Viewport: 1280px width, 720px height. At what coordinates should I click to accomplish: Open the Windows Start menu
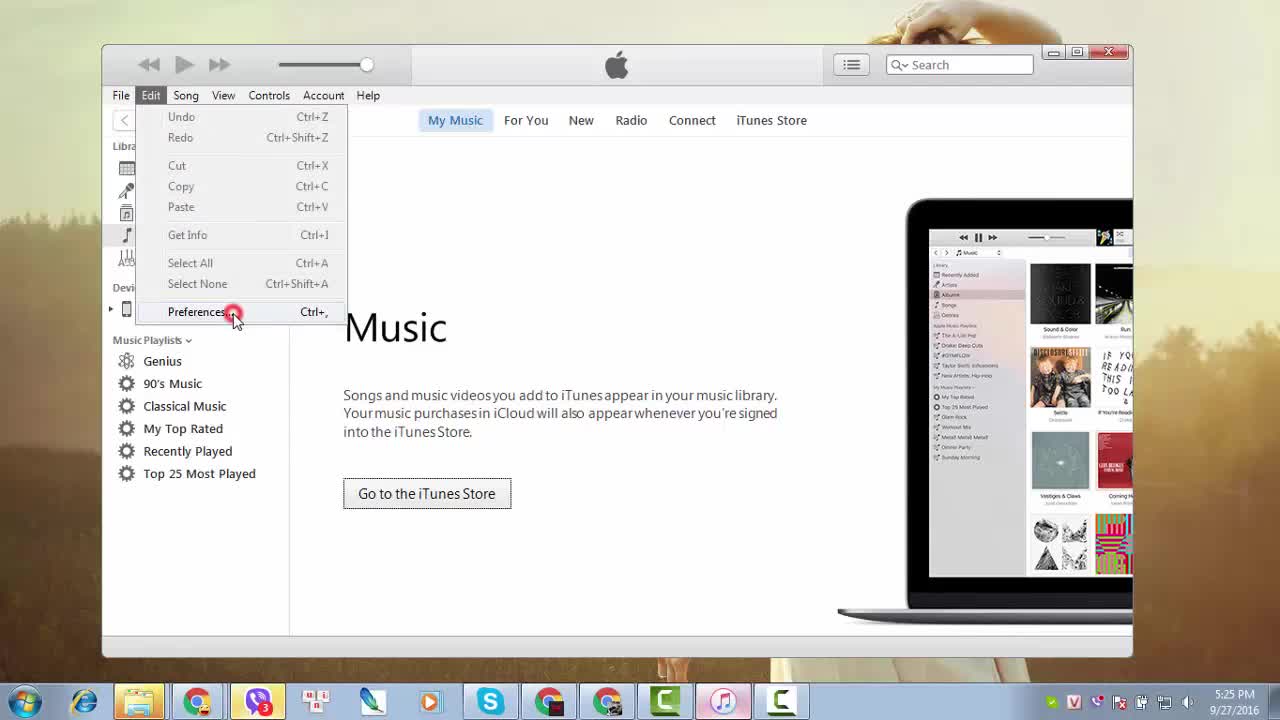point(24,701)
